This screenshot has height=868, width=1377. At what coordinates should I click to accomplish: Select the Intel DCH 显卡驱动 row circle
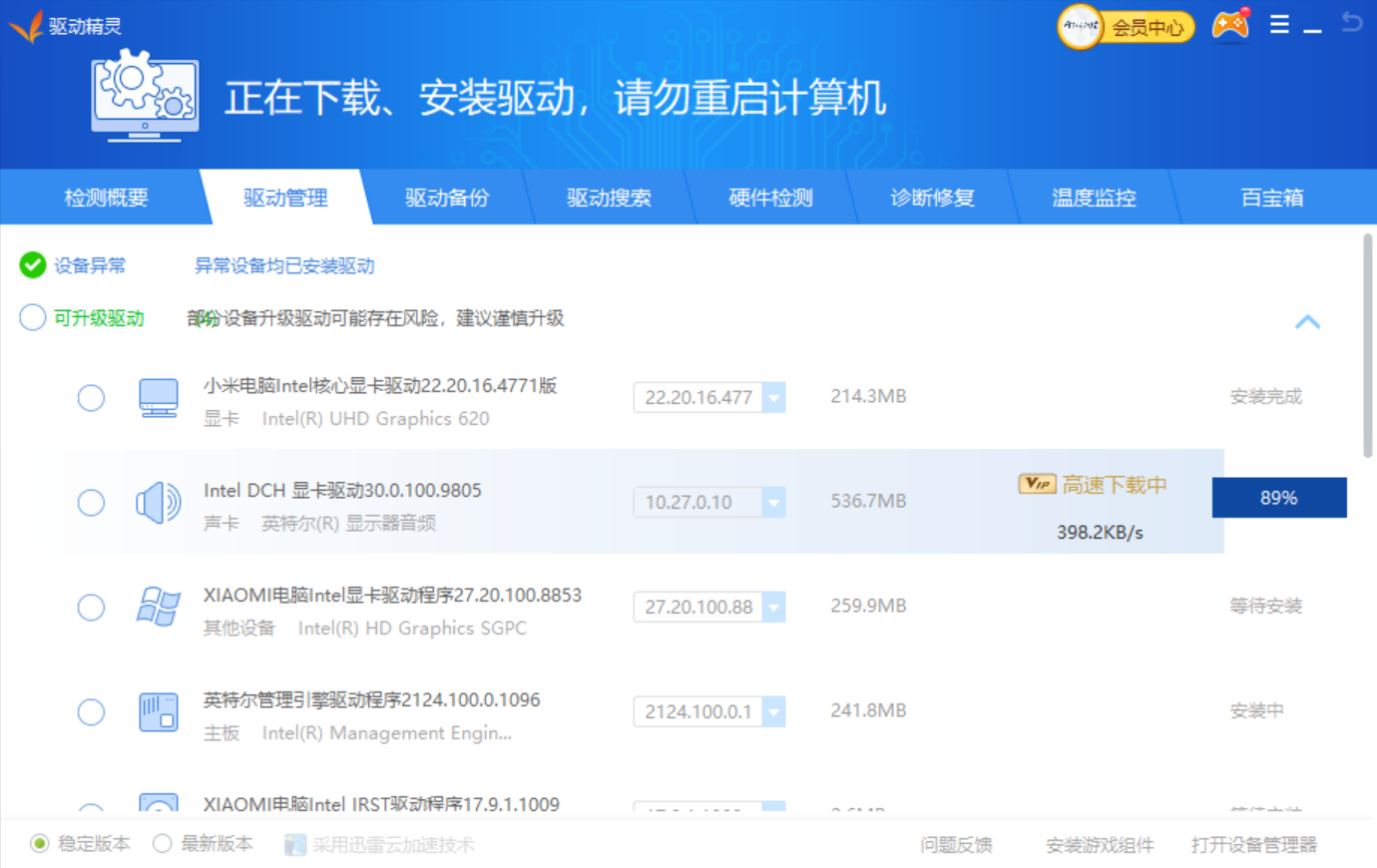point(91,503)
